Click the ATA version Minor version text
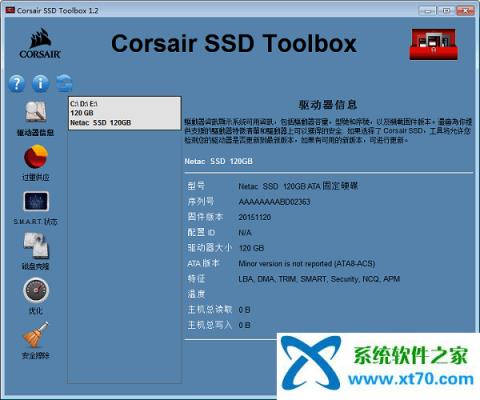Image resolution: width=480 pixels, height=400 pixels. 307,264
